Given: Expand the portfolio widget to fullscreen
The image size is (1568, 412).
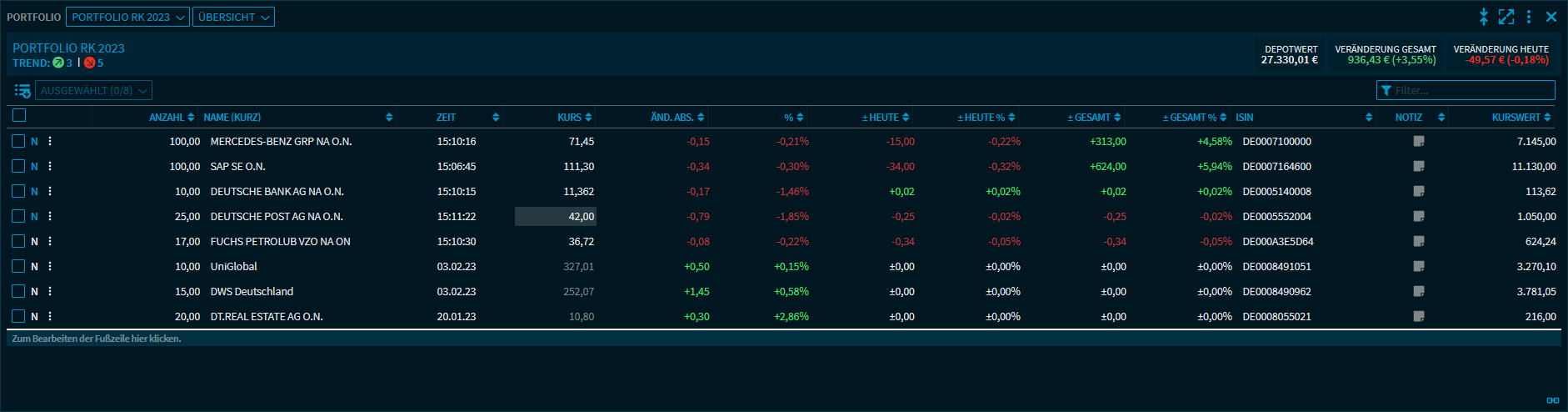Looking at the screenshot, I should click(x=1506, y=17).
